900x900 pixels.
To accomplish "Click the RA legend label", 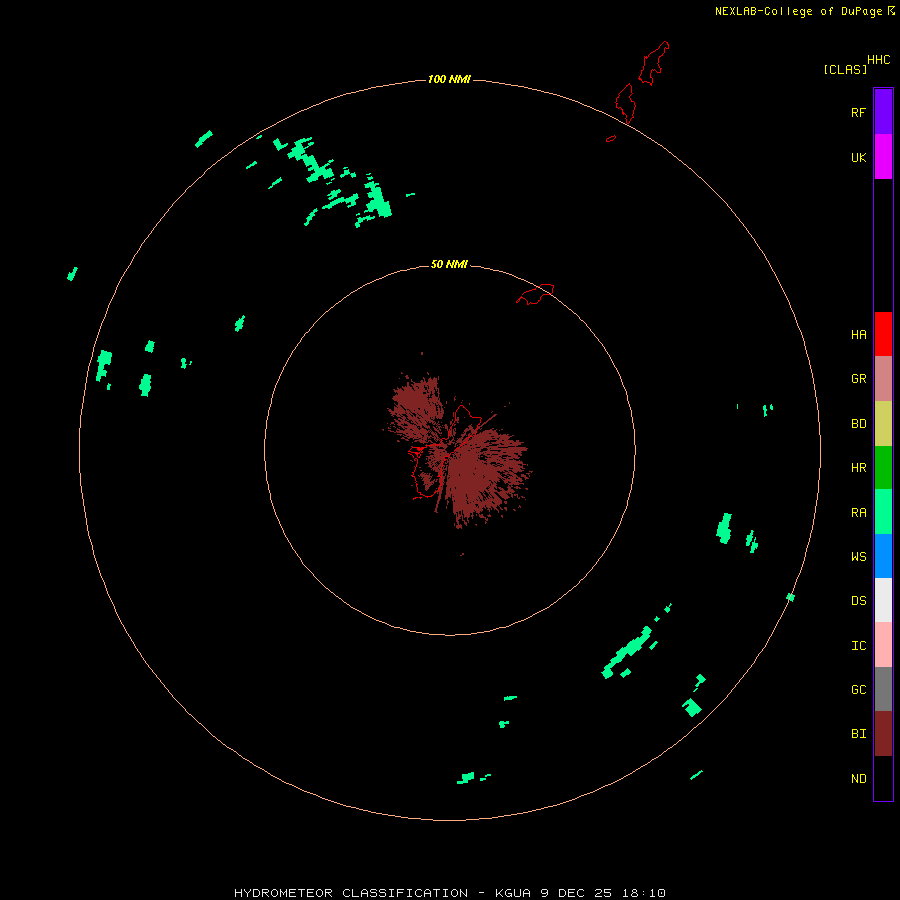I will 858,513.
